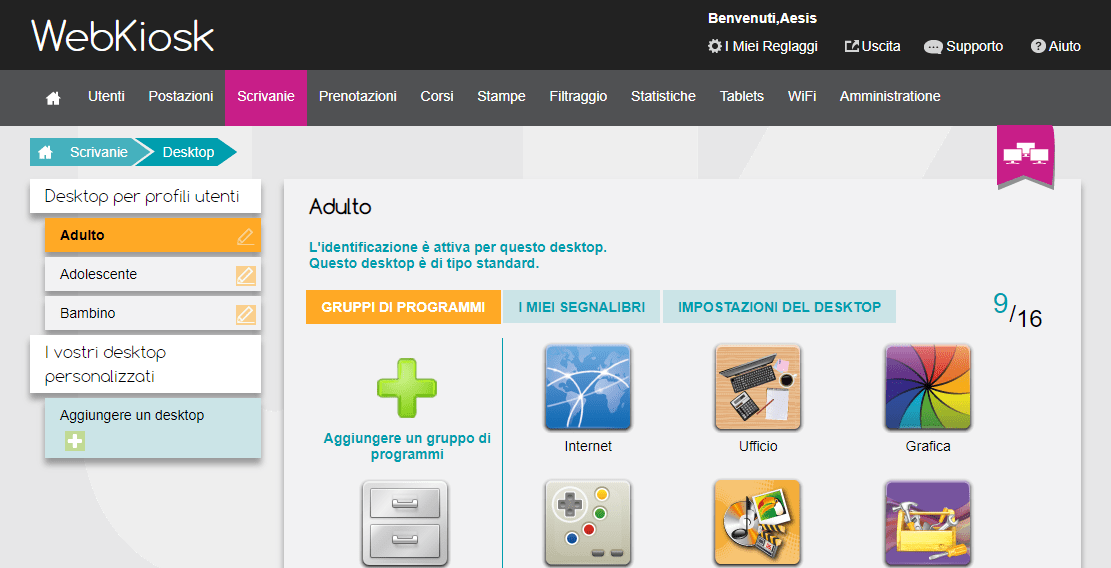Click the question mark Aiuto icon
Viewport: 1111px width, 568px height.
[x=1038, y=46]
